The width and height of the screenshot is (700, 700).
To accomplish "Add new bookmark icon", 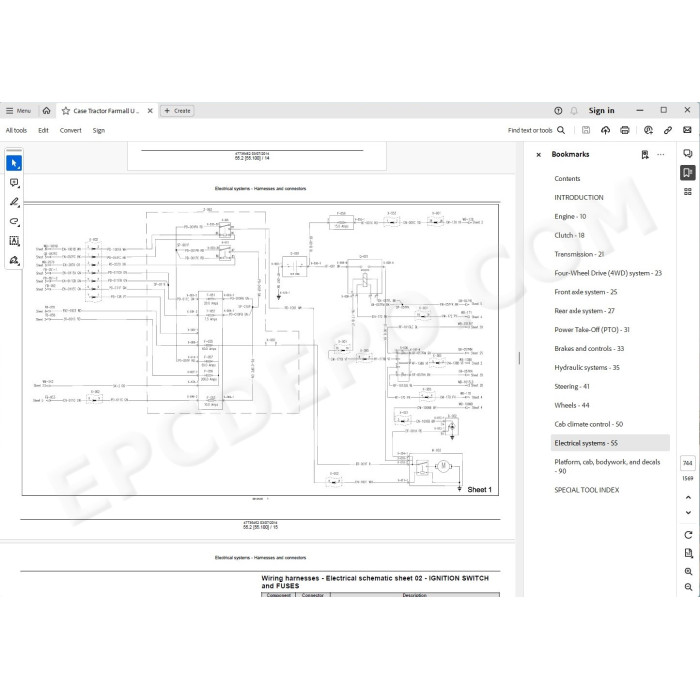I will (x=645, y=154).
